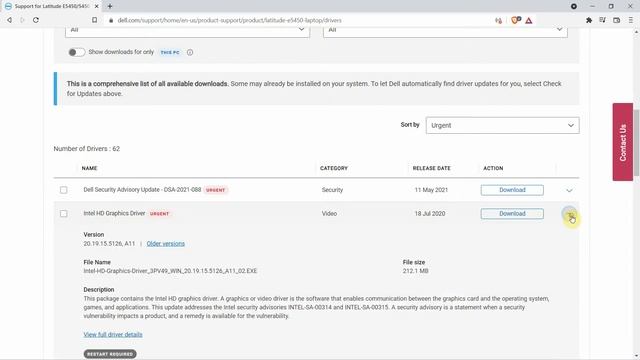Screen dimensions: 640x360
Task: Tick the Dell Security Advisory Update checkbox
Action: click(64, 190)
